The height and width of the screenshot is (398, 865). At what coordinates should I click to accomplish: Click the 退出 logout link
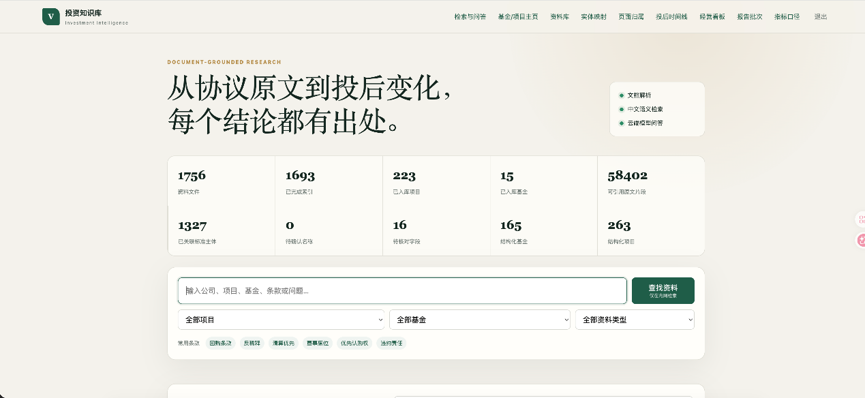coord(820,17)
